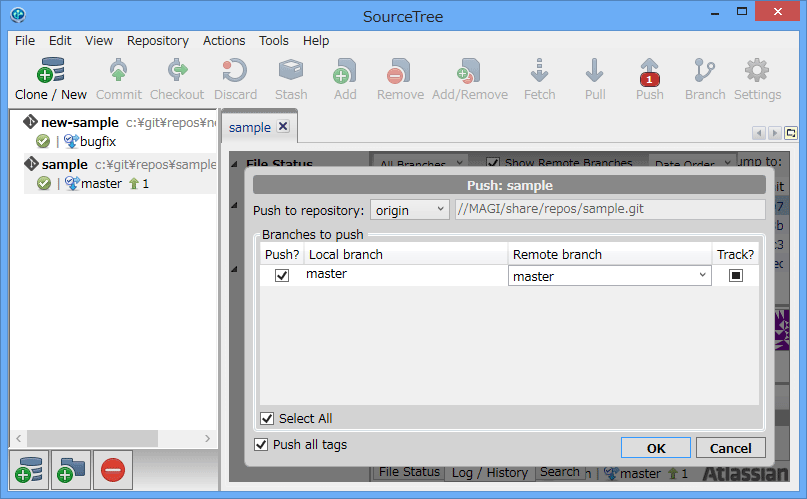Click the add repository database icon at bottom
Image resolution: width=807 pixels, height=499 pixels.
tap(29, 470)
